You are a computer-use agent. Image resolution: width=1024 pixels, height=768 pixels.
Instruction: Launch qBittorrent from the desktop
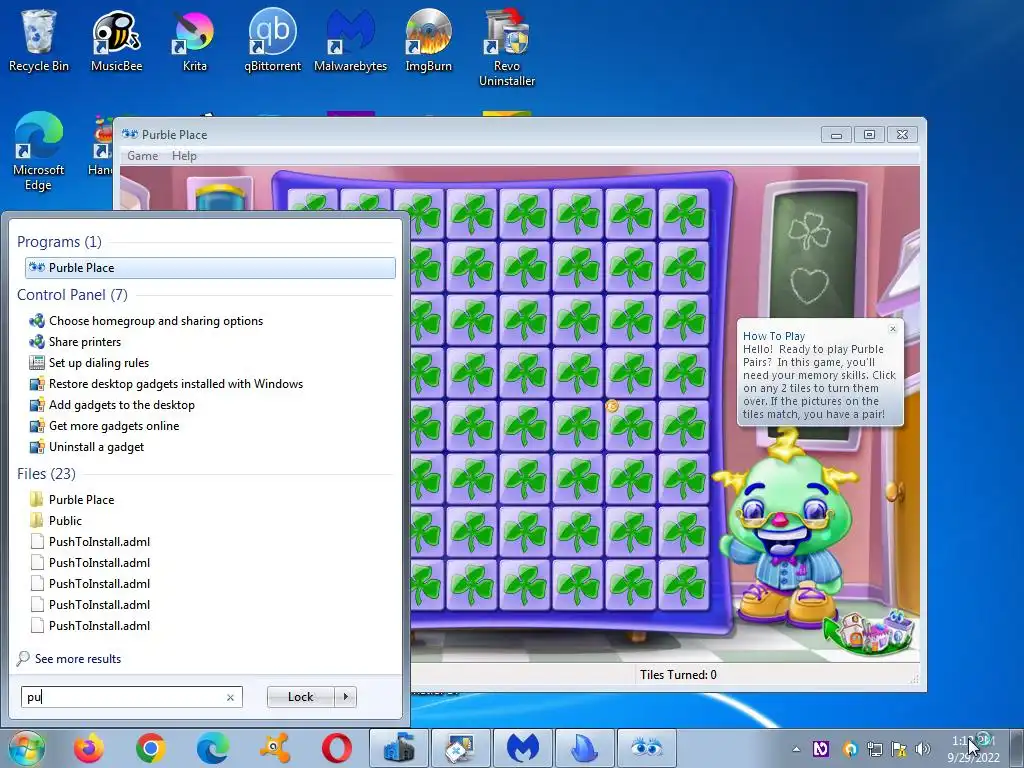point(272,40)
